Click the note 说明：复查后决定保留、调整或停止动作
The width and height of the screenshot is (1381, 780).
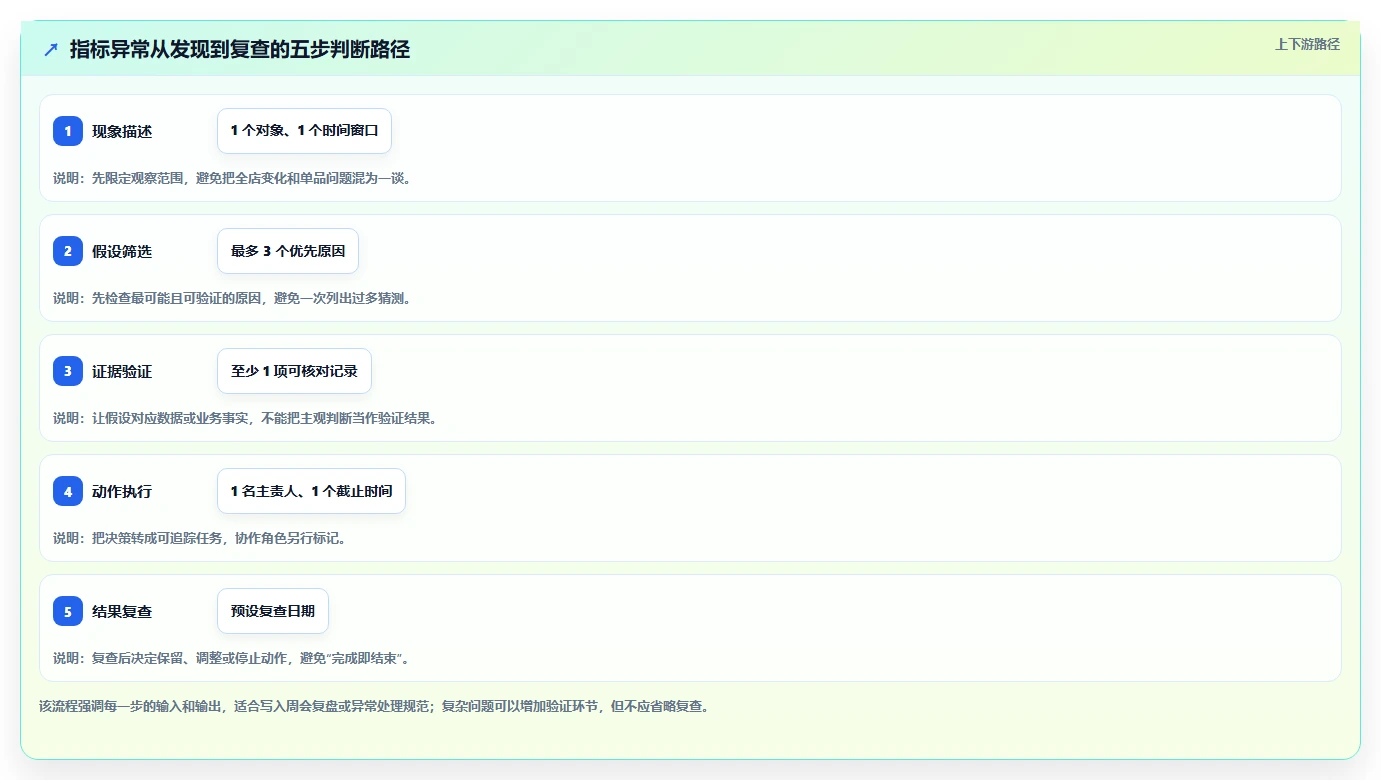pyautogui.click(x=232, y=658)
